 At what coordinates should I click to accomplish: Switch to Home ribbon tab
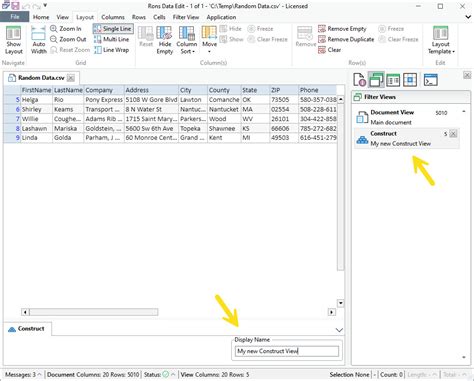coord(41,17)
